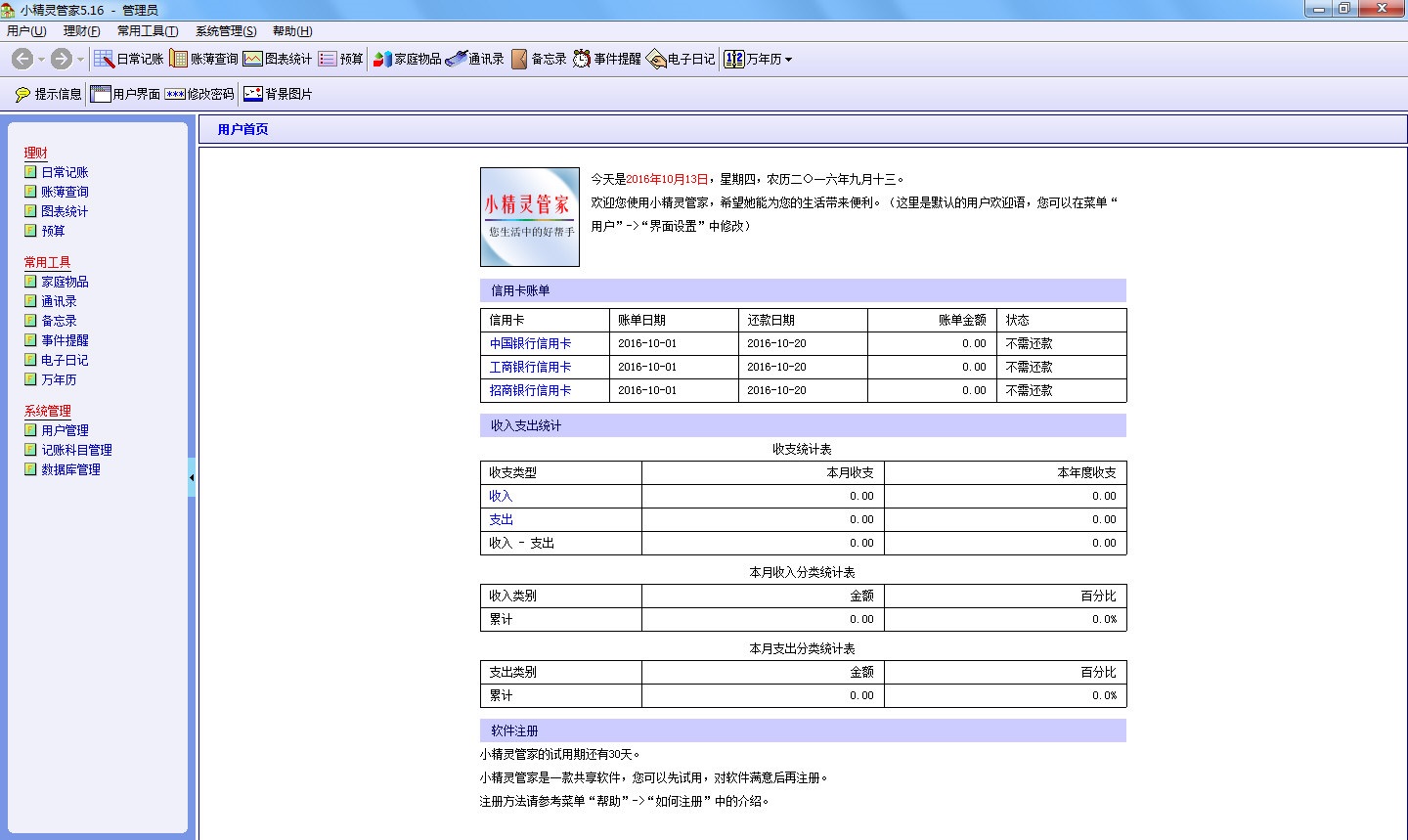Click 修改密码 toolbar button

[x=199, y=94]
